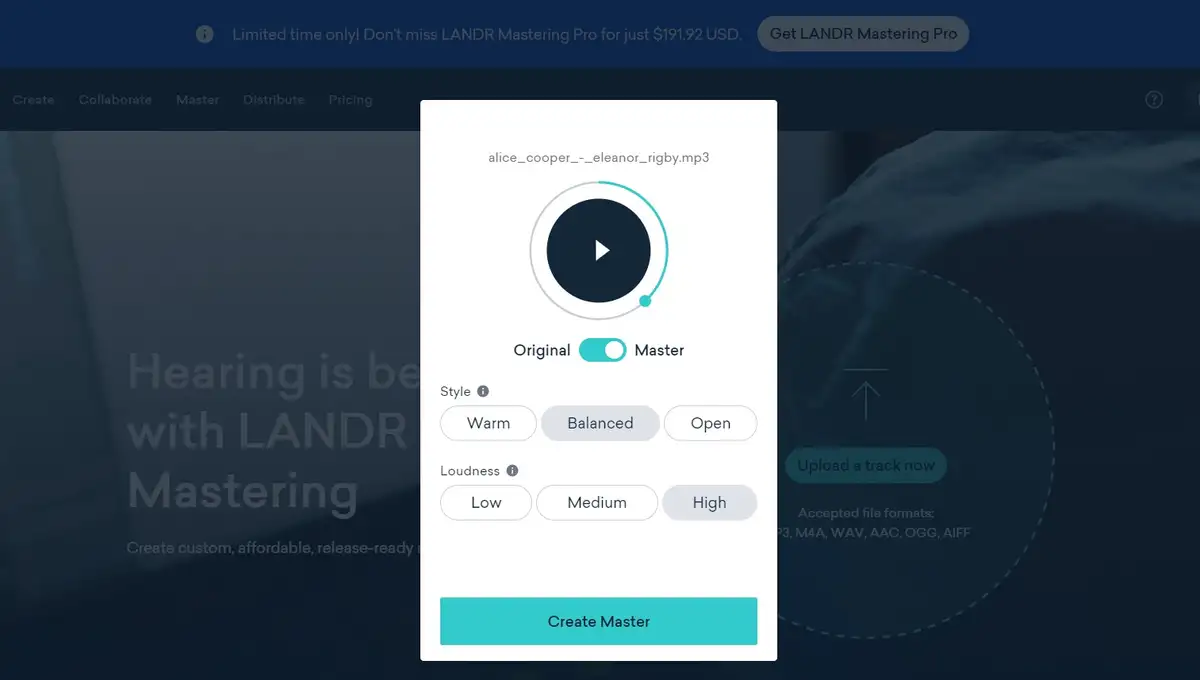Open the Master menu
This screenshot has height=680, width=1200.
click(x=197, y=100)
